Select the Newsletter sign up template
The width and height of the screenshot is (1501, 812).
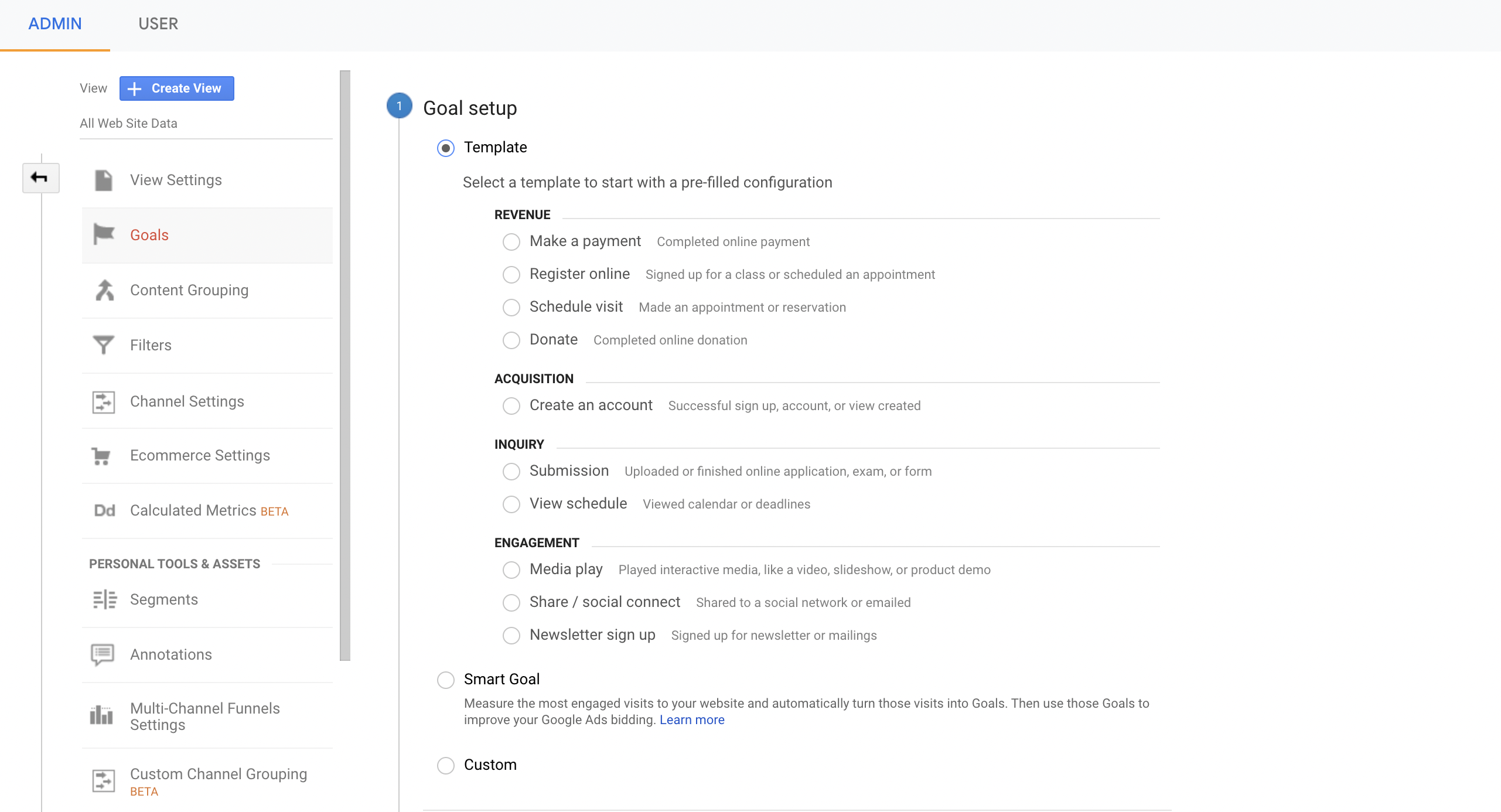point(511,635)
